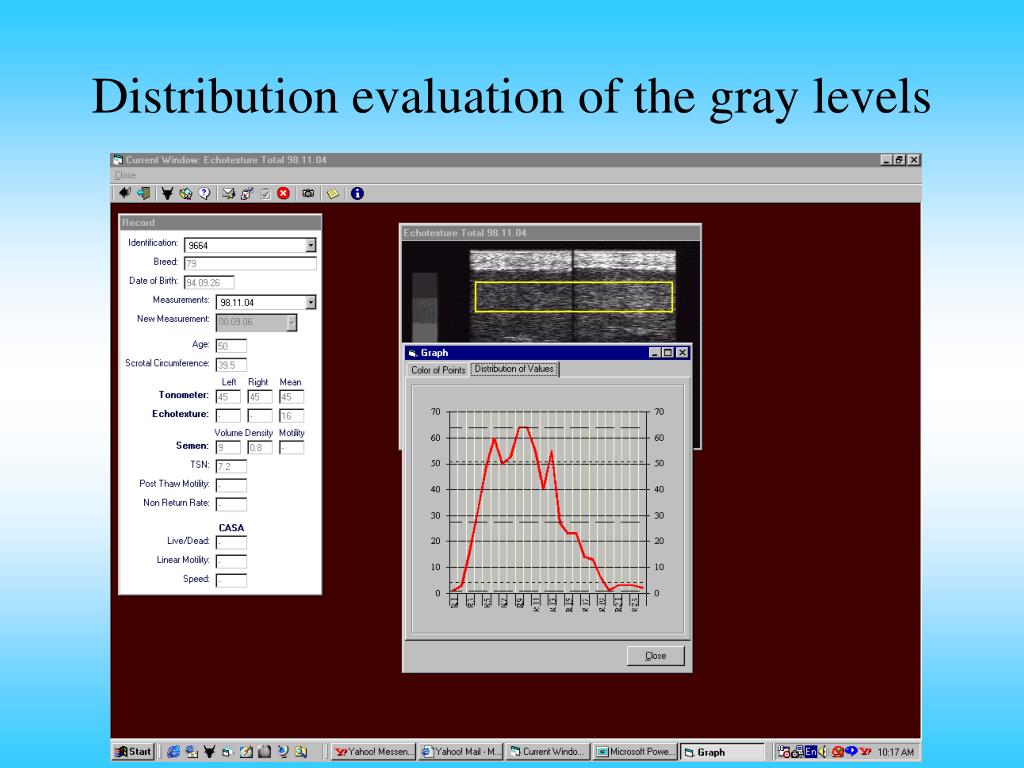Screen dimensions: 1024x768
Task: Click the Echotexture Right field
Action: 260,416
